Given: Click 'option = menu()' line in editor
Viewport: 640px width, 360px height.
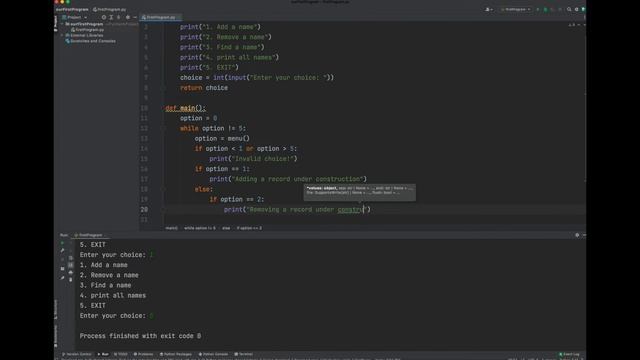Looking at the screenshot, I should [222, 138].
